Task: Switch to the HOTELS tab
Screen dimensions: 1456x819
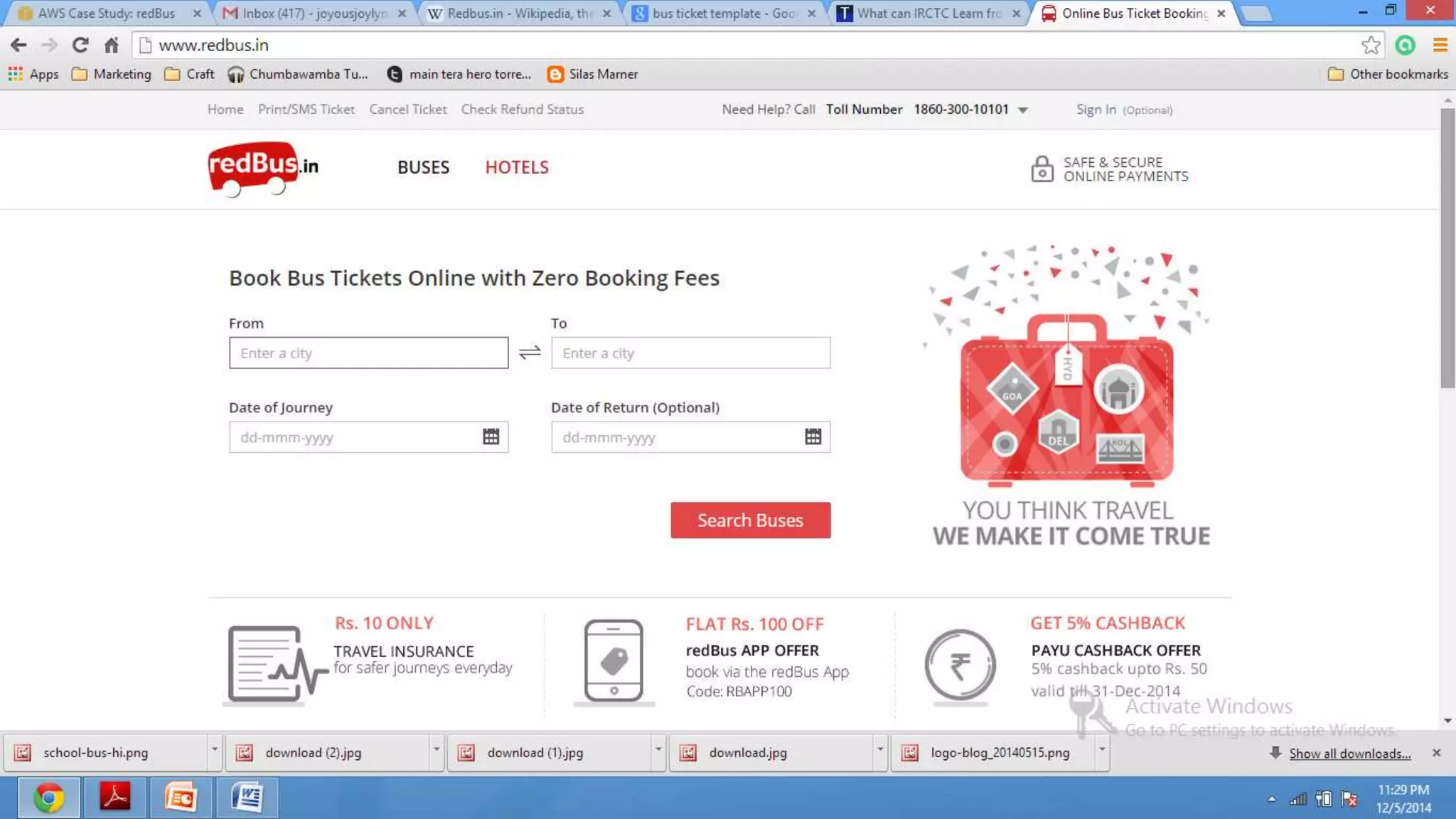Action: 517,168
